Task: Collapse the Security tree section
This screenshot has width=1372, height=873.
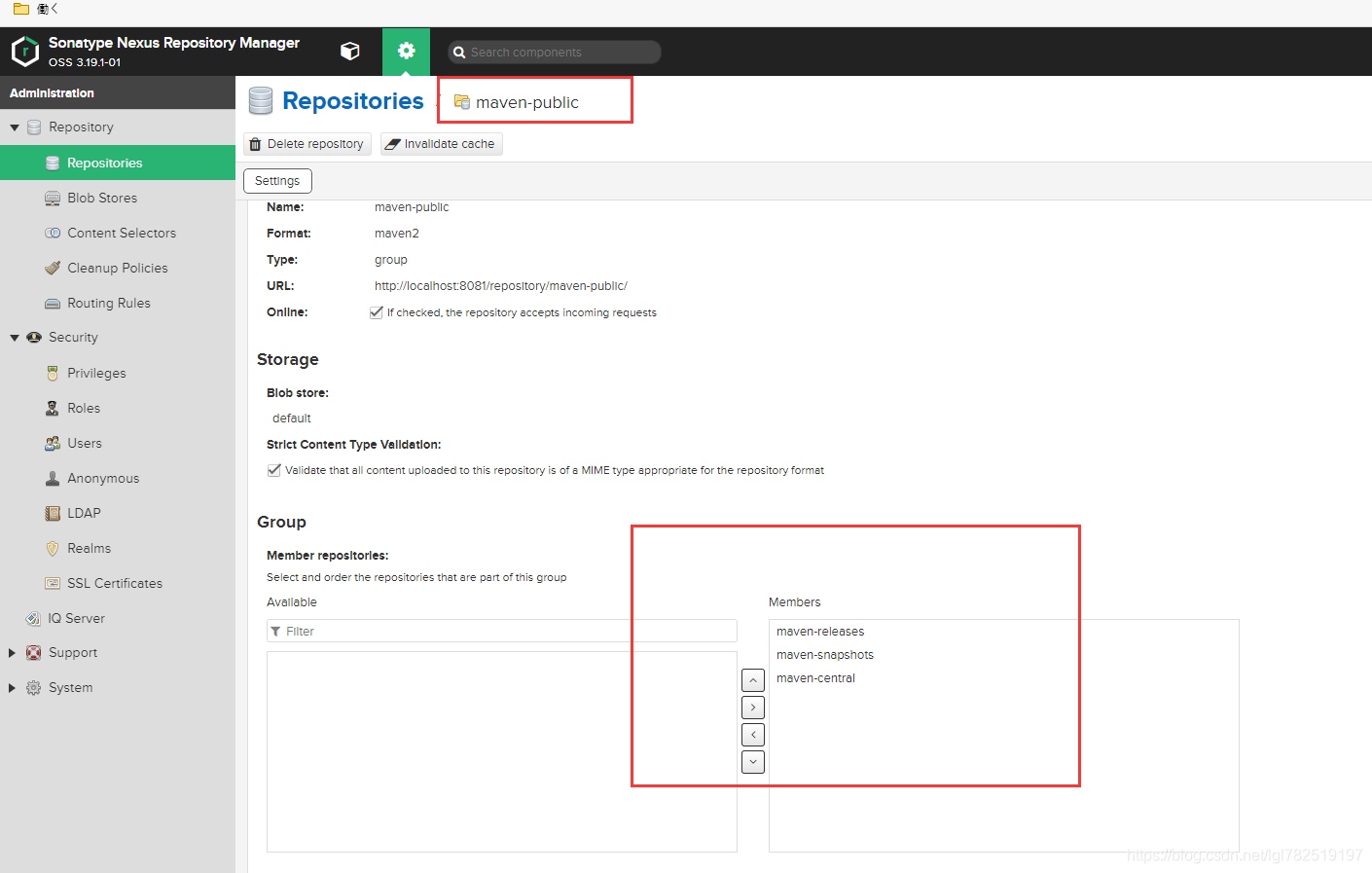Action: click(x=15, y=338)
